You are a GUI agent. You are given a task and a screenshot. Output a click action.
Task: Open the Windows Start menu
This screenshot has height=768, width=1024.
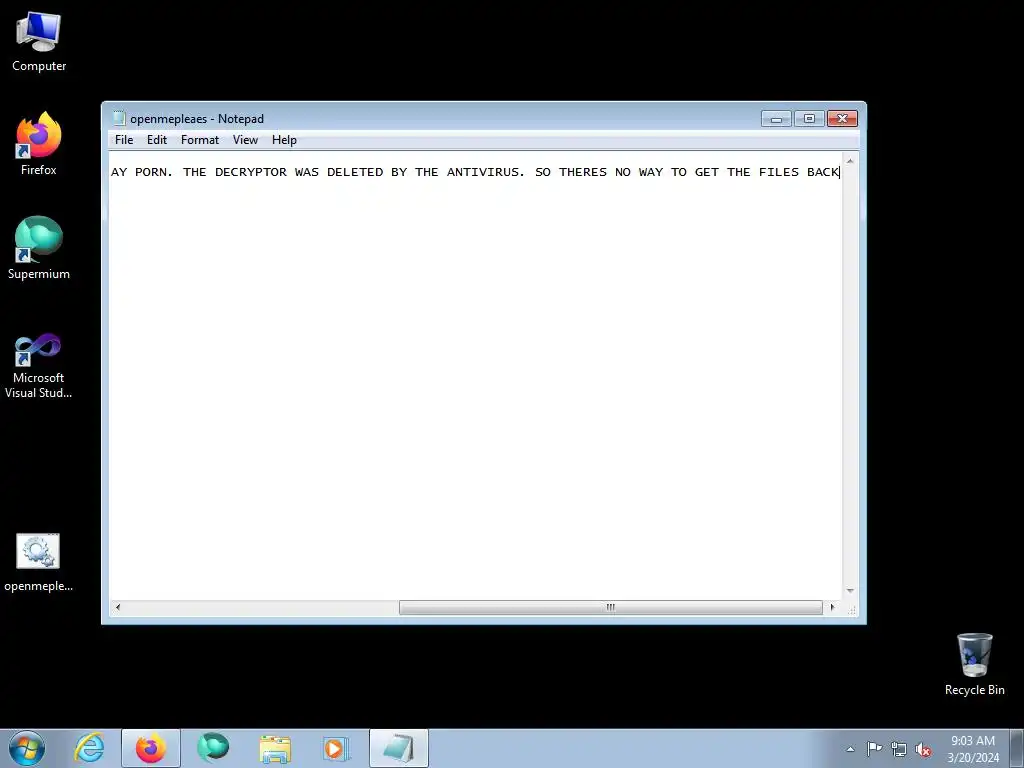click(x=27, y=748)
